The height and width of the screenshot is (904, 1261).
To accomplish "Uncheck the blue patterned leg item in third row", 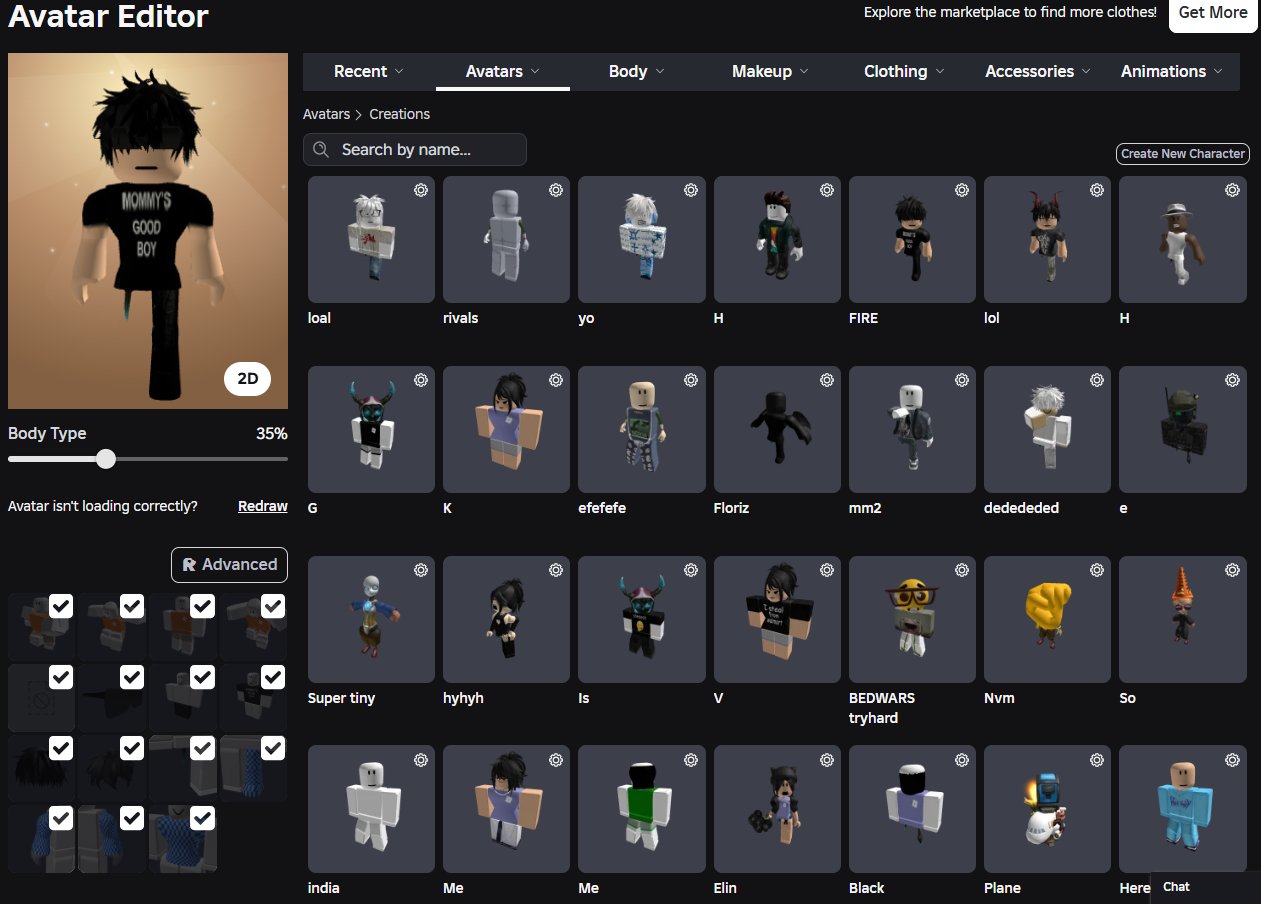I will coord(273,748).
